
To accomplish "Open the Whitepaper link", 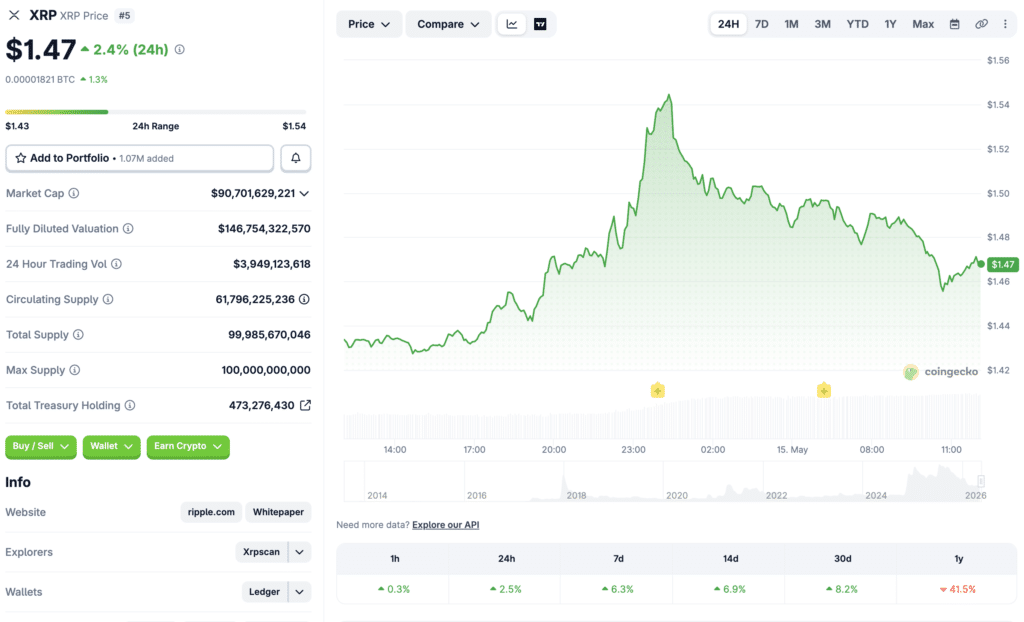I will click(x=278, y=512).
